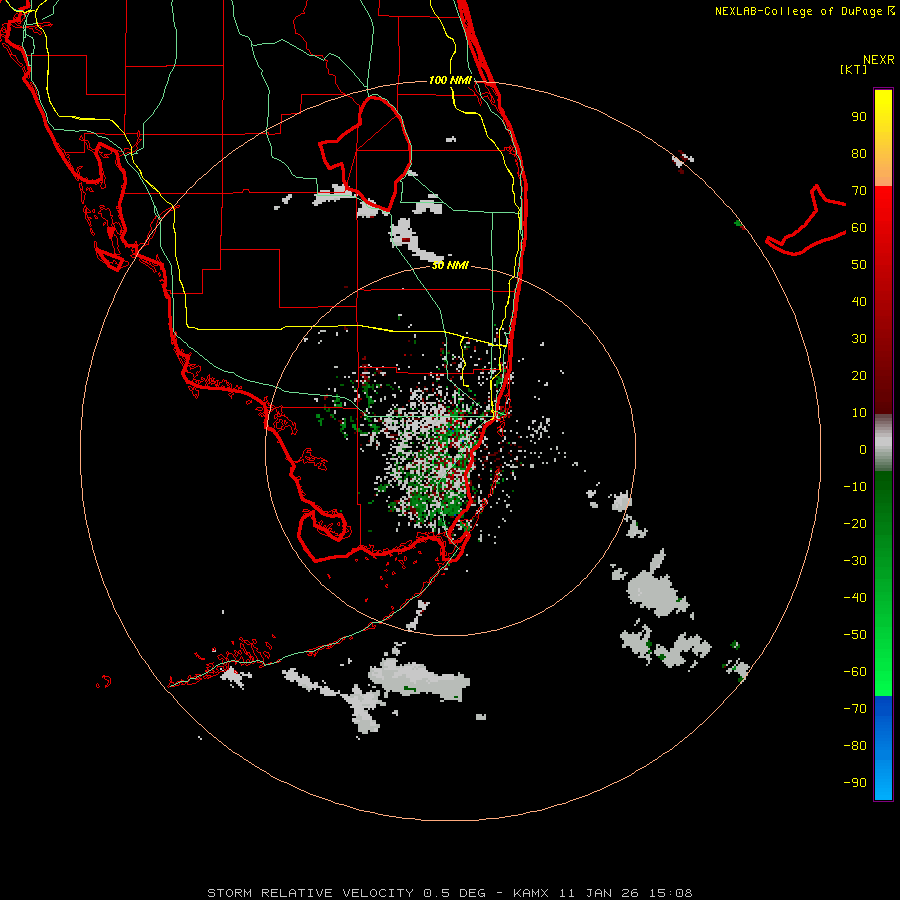This screenshot has height=900, width=900.
Task: Select the 50 scale label
Action: 859,265
